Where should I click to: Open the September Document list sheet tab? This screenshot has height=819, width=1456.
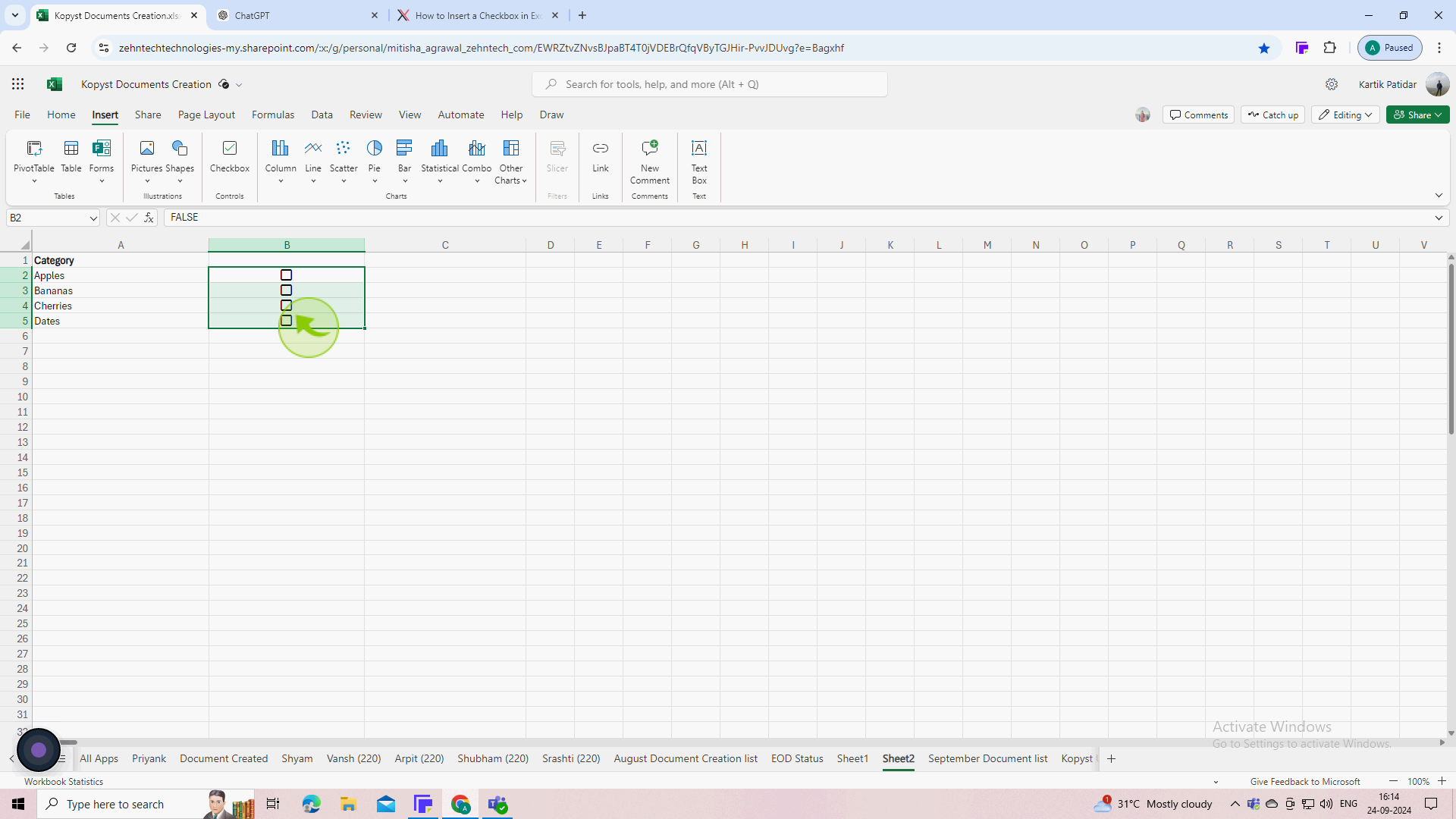(x=987, y=758)
